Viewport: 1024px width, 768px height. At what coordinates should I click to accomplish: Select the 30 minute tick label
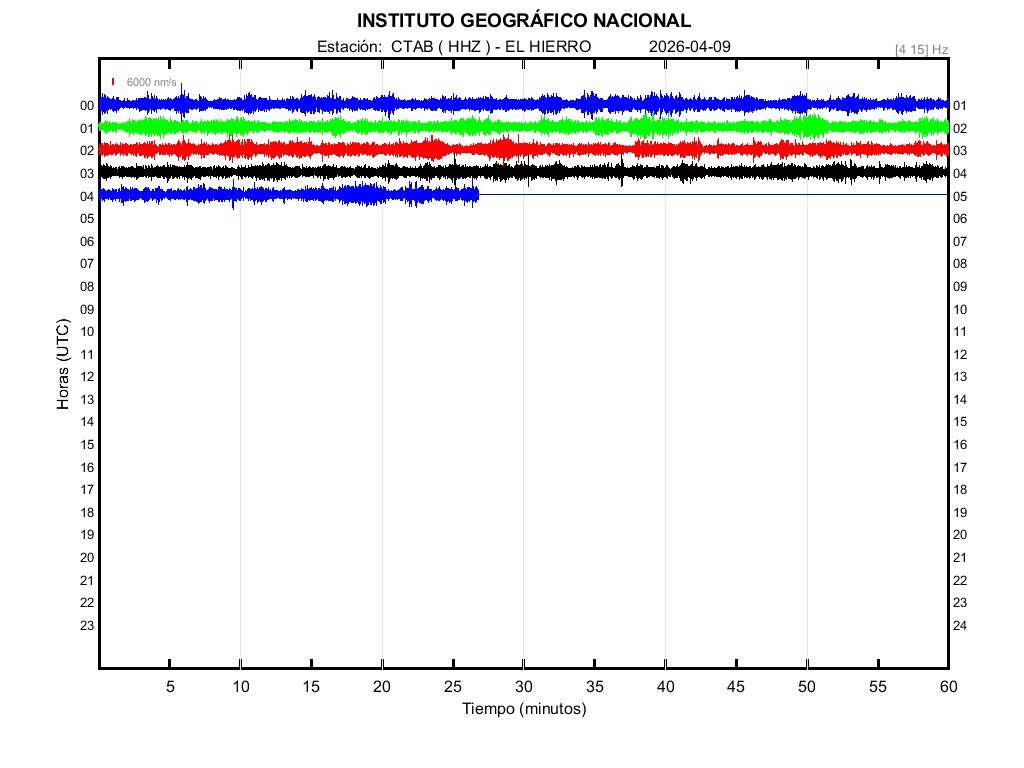tap(523, 687)
